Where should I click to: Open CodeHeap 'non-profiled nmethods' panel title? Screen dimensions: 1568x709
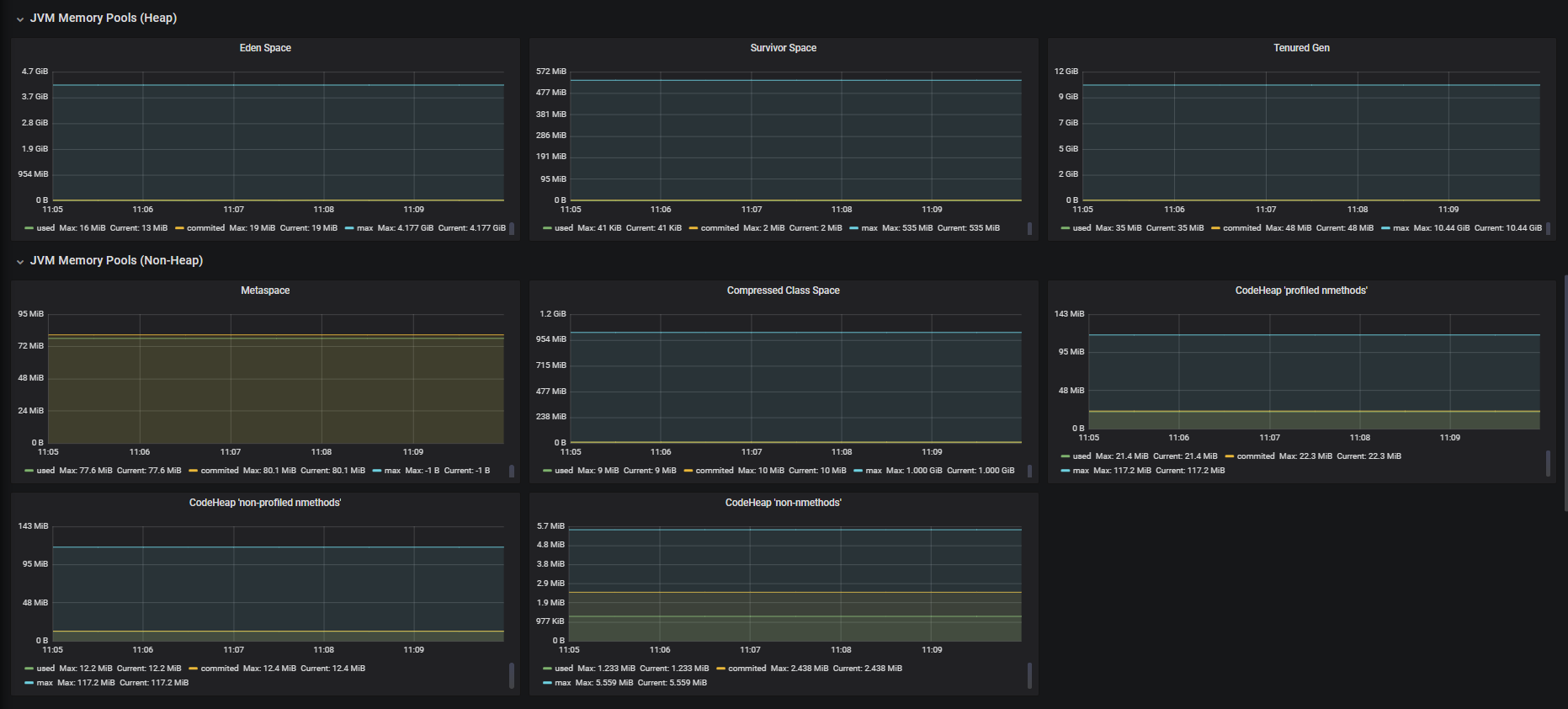tap(265, 503)
